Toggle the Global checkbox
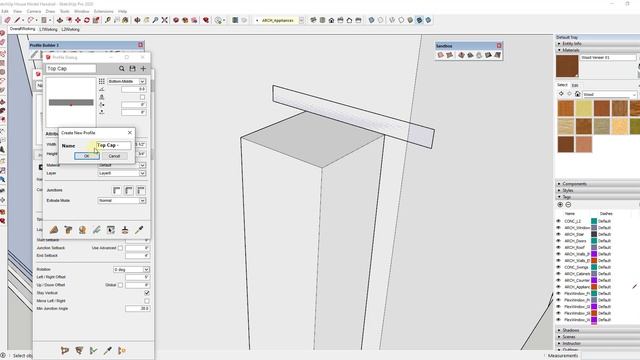 point(120,285)
